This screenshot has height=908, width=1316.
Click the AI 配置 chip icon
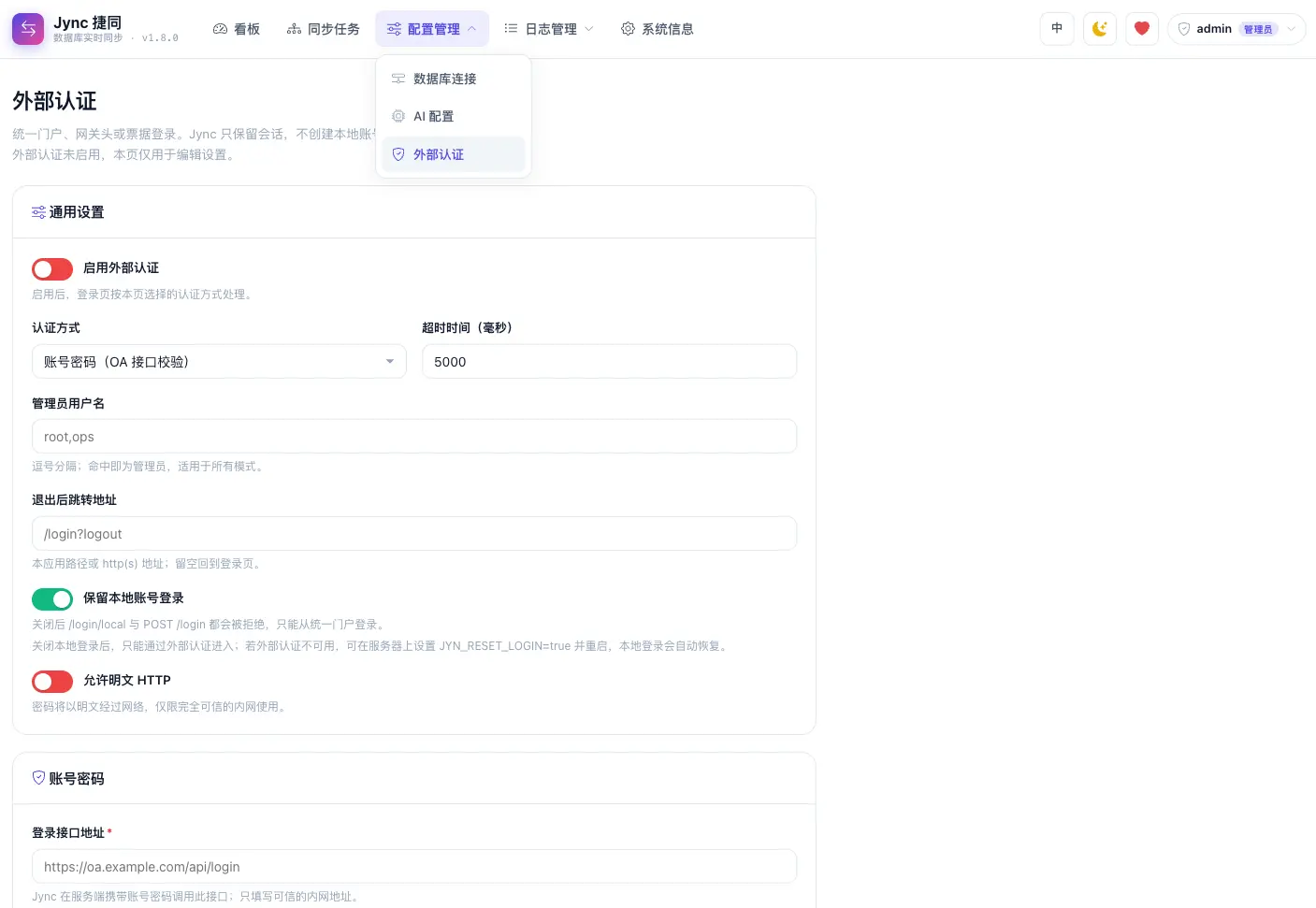398,116
